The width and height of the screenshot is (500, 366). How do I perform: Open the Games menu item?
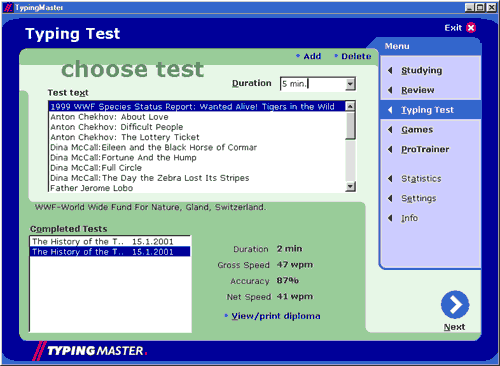pos(417,129)
